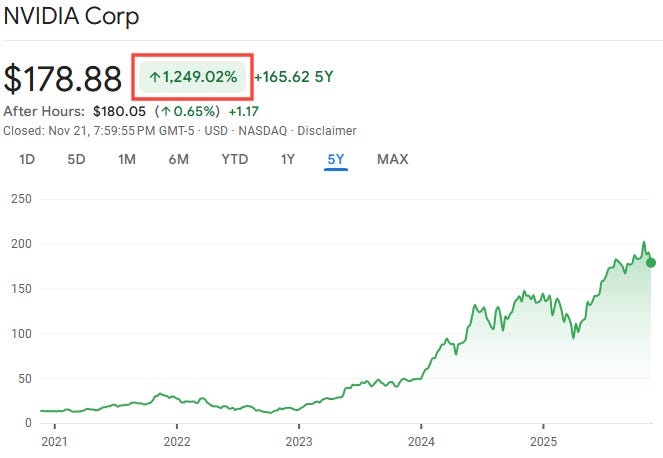This screenshot has height=458, width=663.
Task: Open the Disclaimer link
Action: point(327,131)
